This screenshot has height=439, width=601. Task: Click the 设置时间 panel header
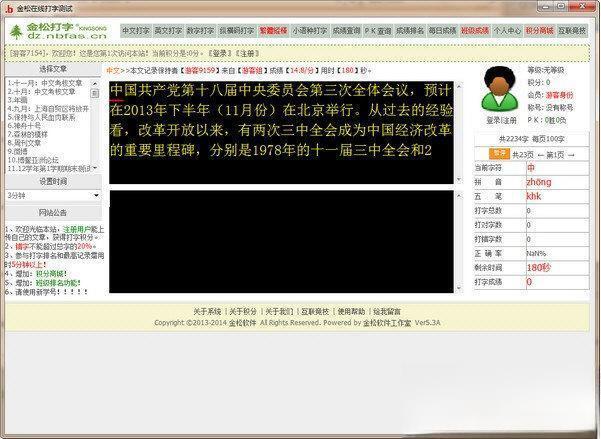click(x=53, y=181)
